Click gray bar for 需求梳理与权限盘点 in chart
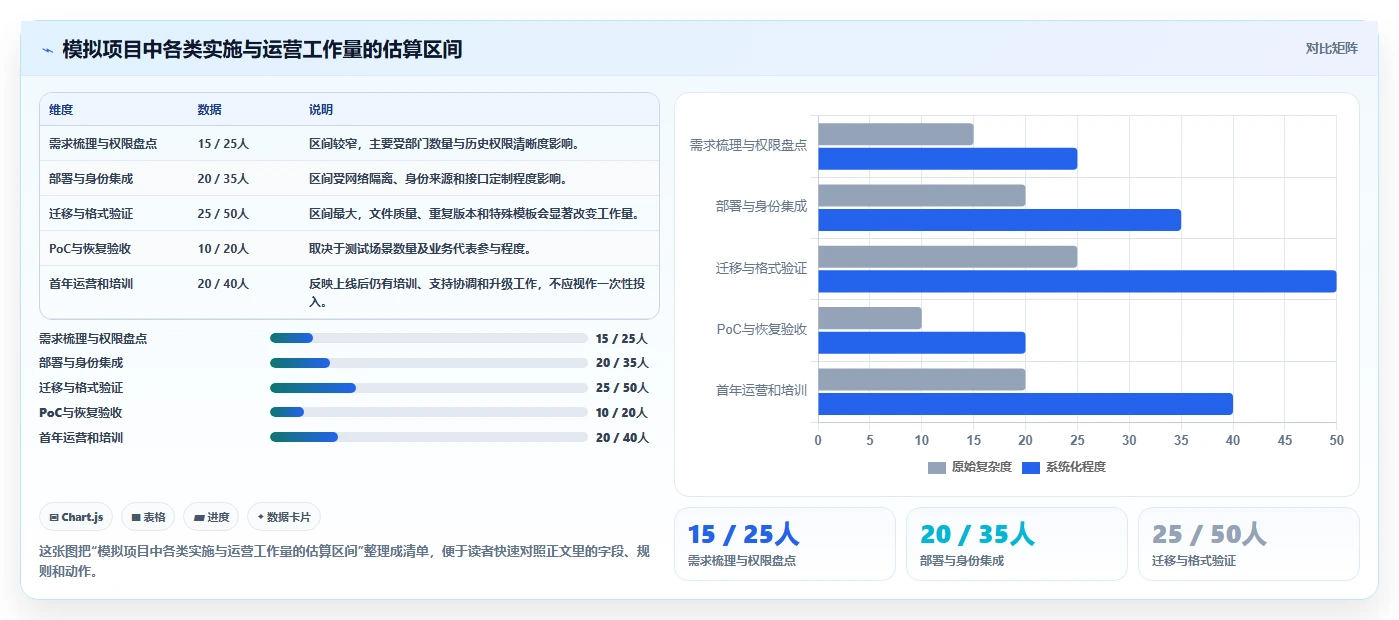 coord(896,134)
